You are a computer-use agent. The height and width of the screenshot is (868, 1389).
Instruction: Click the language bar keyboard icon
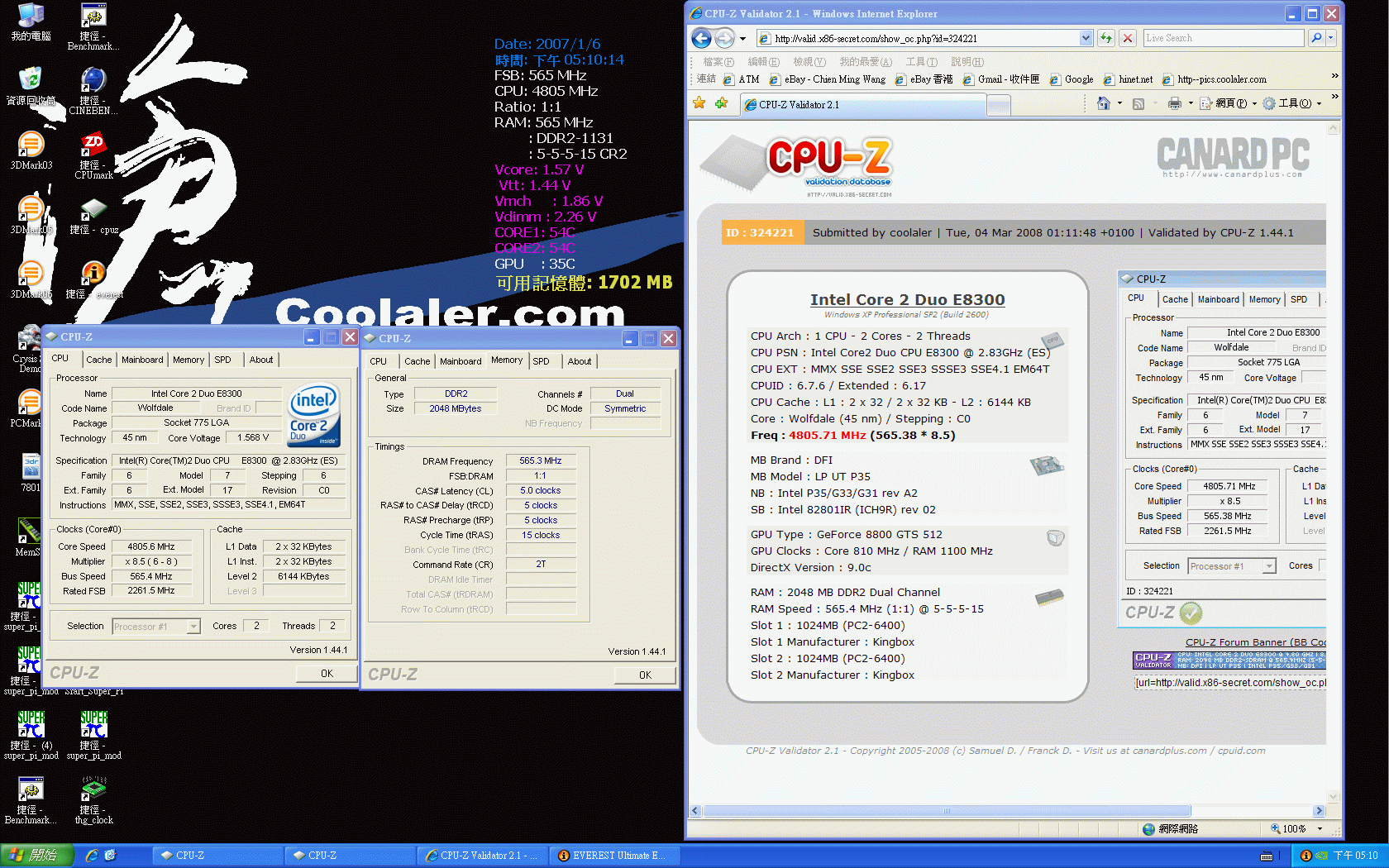point(1266,856)
